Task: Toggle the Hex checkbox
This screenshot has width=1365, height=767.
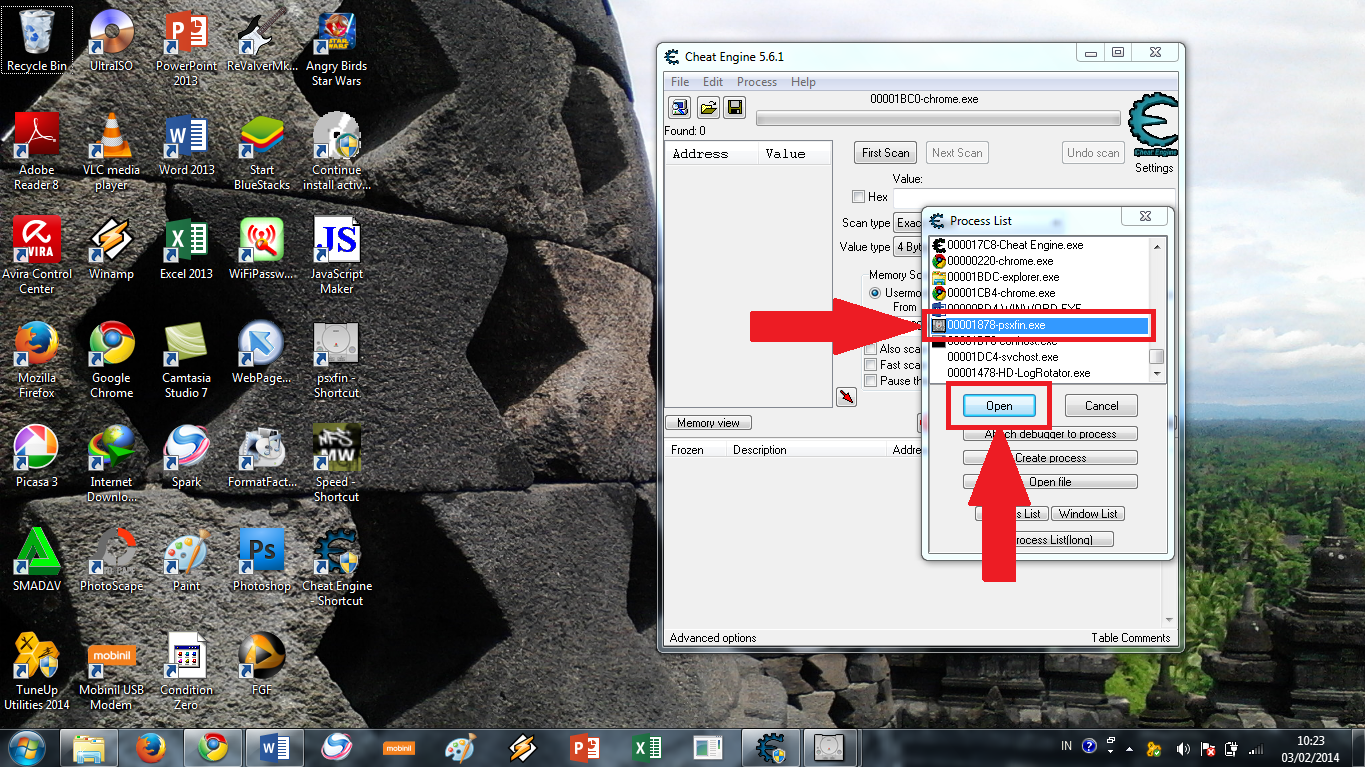Action: click(858, 197)
